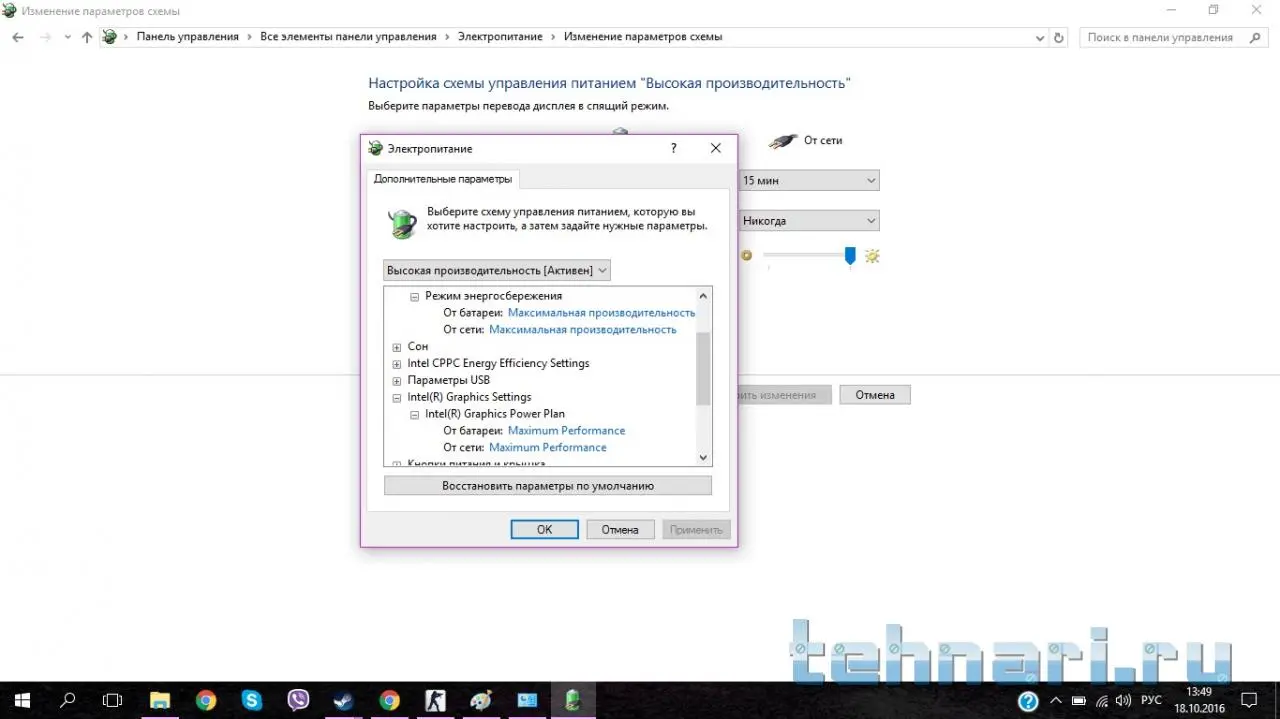Click the help question mark in Электропитание dialog
This screenshot has height=719, width=1280.
(673, 148)
